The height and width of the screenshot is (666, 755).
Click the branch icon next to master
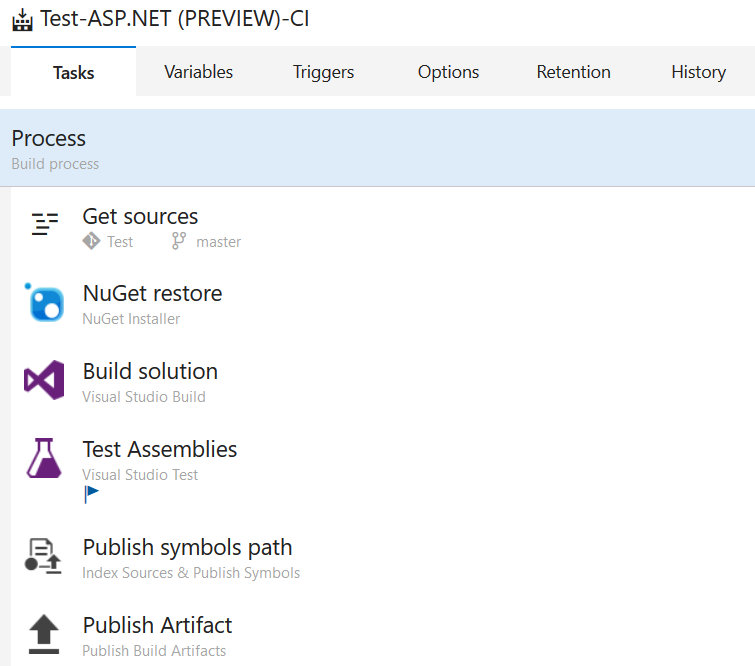pos(179,241)
